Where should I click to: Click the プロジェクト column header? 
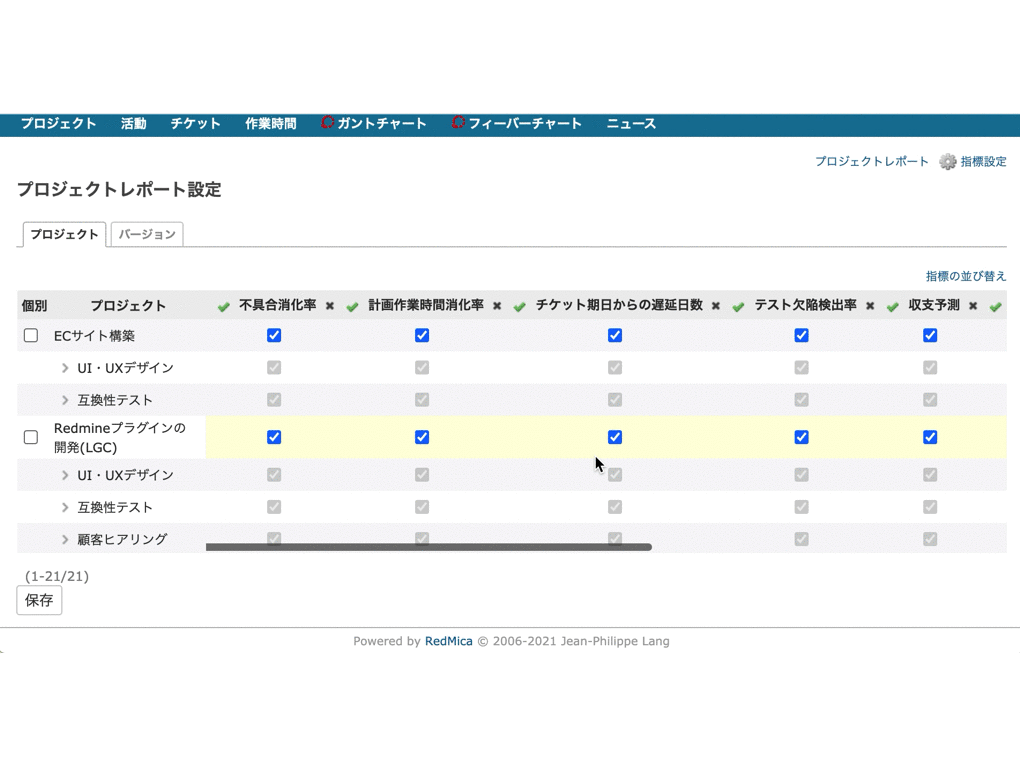128,306
